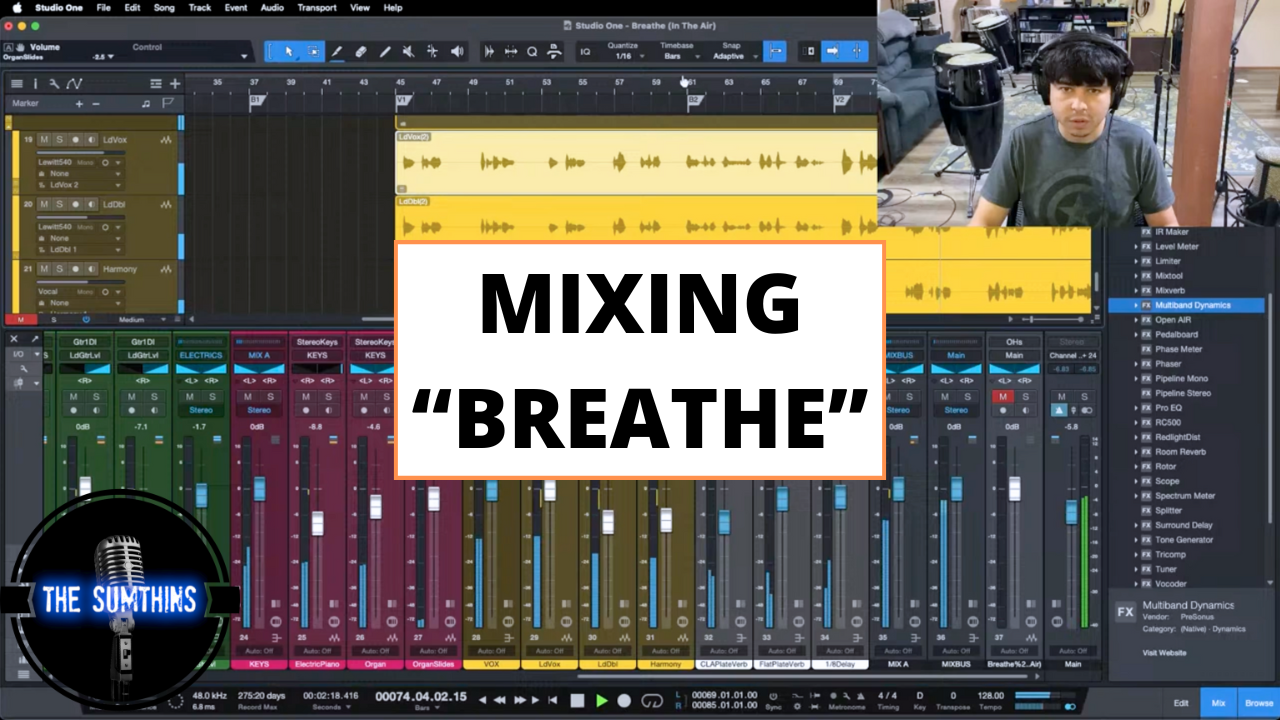The height and width of the screenshot is (720, 1280).
Task: Add a track with the plus icon
Action: 175,84
